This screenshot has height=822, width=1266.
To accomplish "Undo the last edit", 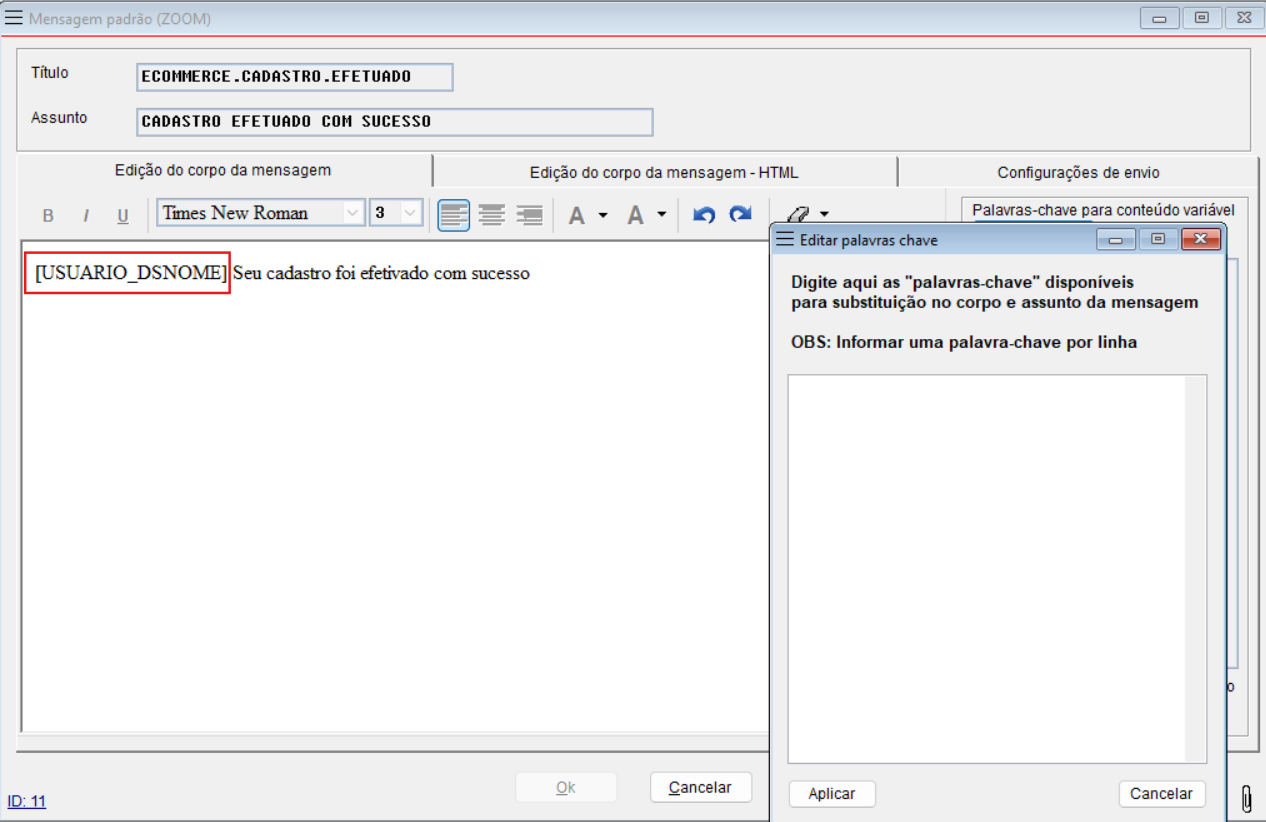I will tap(704, 214).
